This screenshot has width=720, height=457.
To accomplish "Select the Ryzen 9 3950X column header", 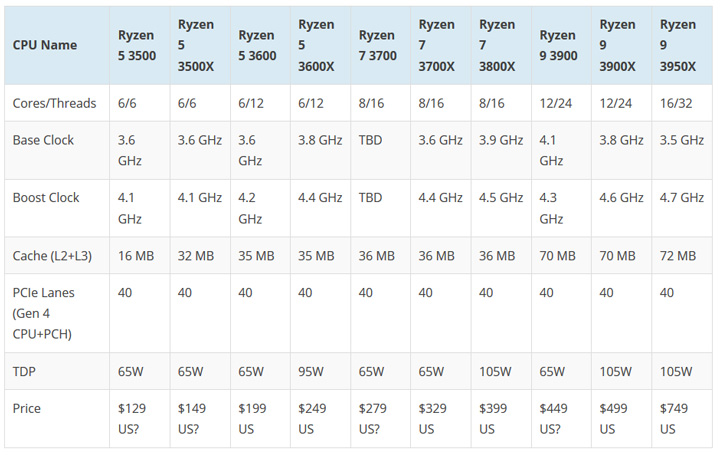I will click(682, 45).
